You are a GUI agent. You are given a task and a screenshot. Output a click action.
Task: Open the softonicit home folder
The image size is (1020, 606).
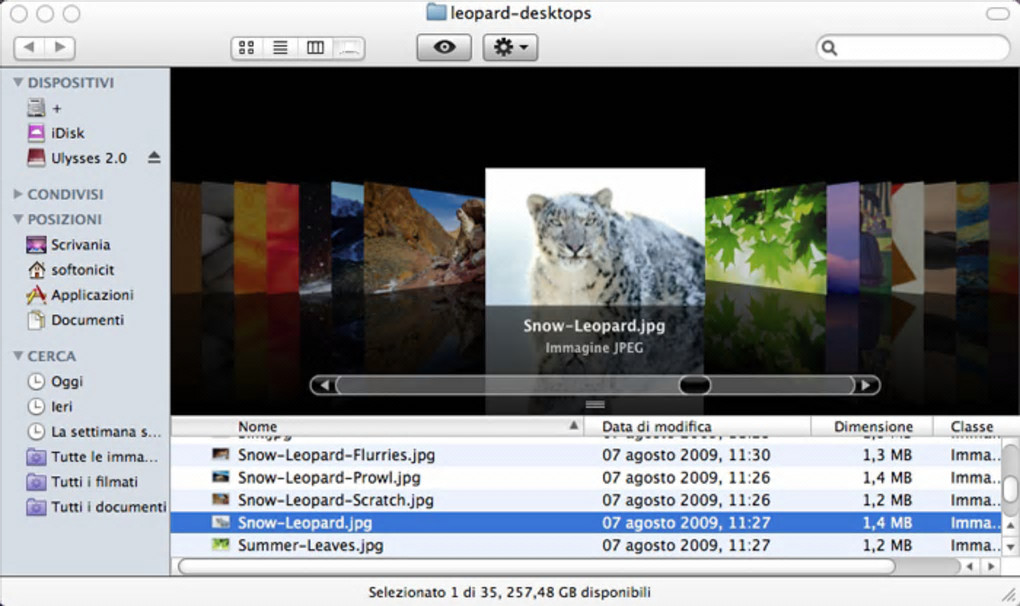click(x=85, y=270)
